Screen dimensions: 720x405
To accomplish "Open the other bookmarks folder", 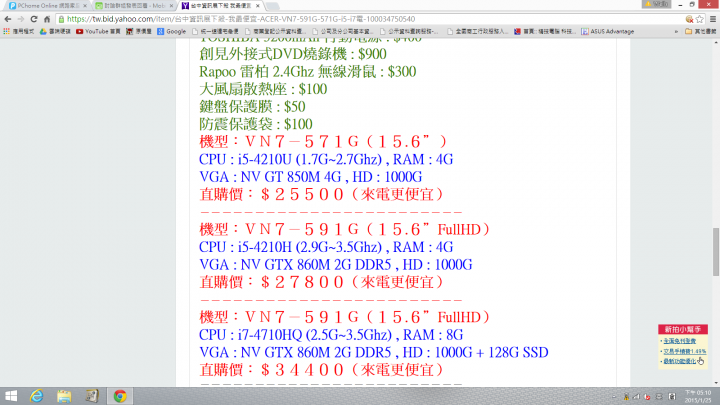I will pyautogui.click(x=700, y=31).
